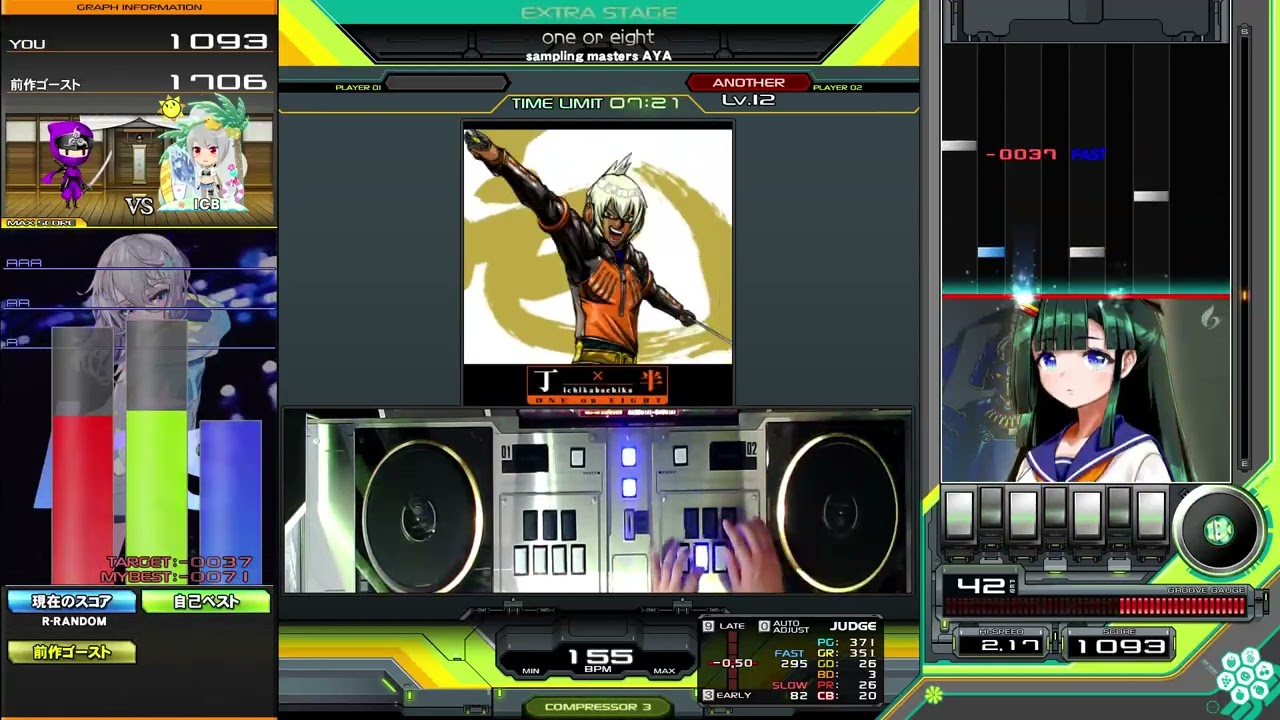Click the MIN BPM label

coord(531,671)
